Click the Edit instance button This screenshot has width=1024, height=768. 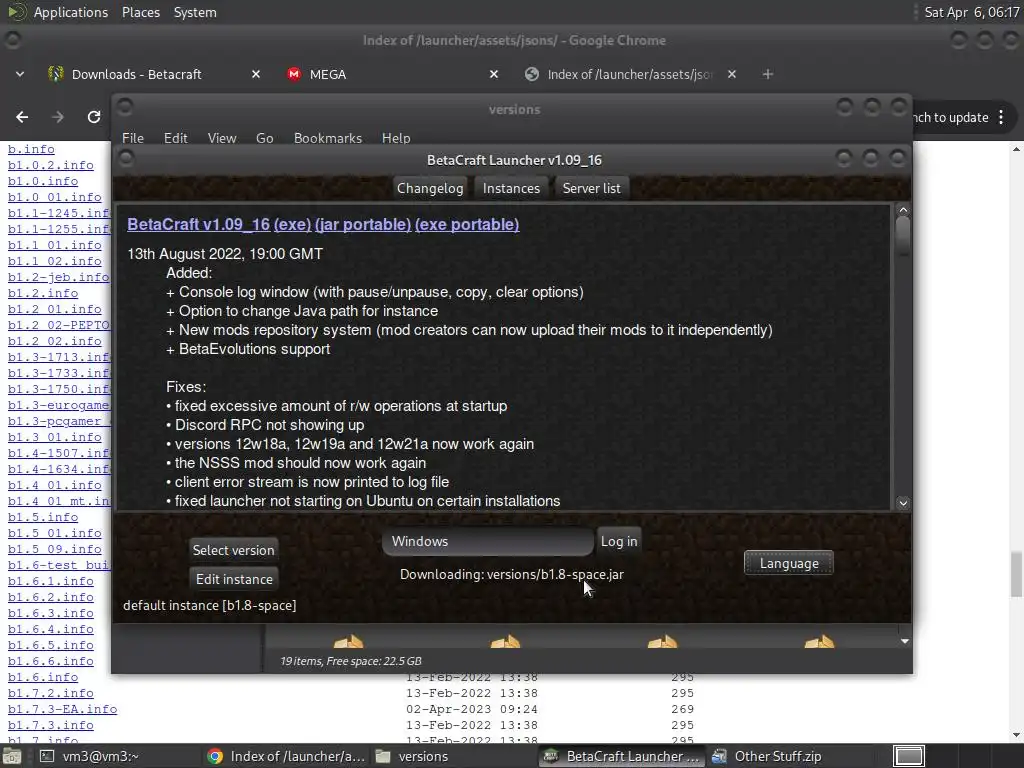click(234, 579)
